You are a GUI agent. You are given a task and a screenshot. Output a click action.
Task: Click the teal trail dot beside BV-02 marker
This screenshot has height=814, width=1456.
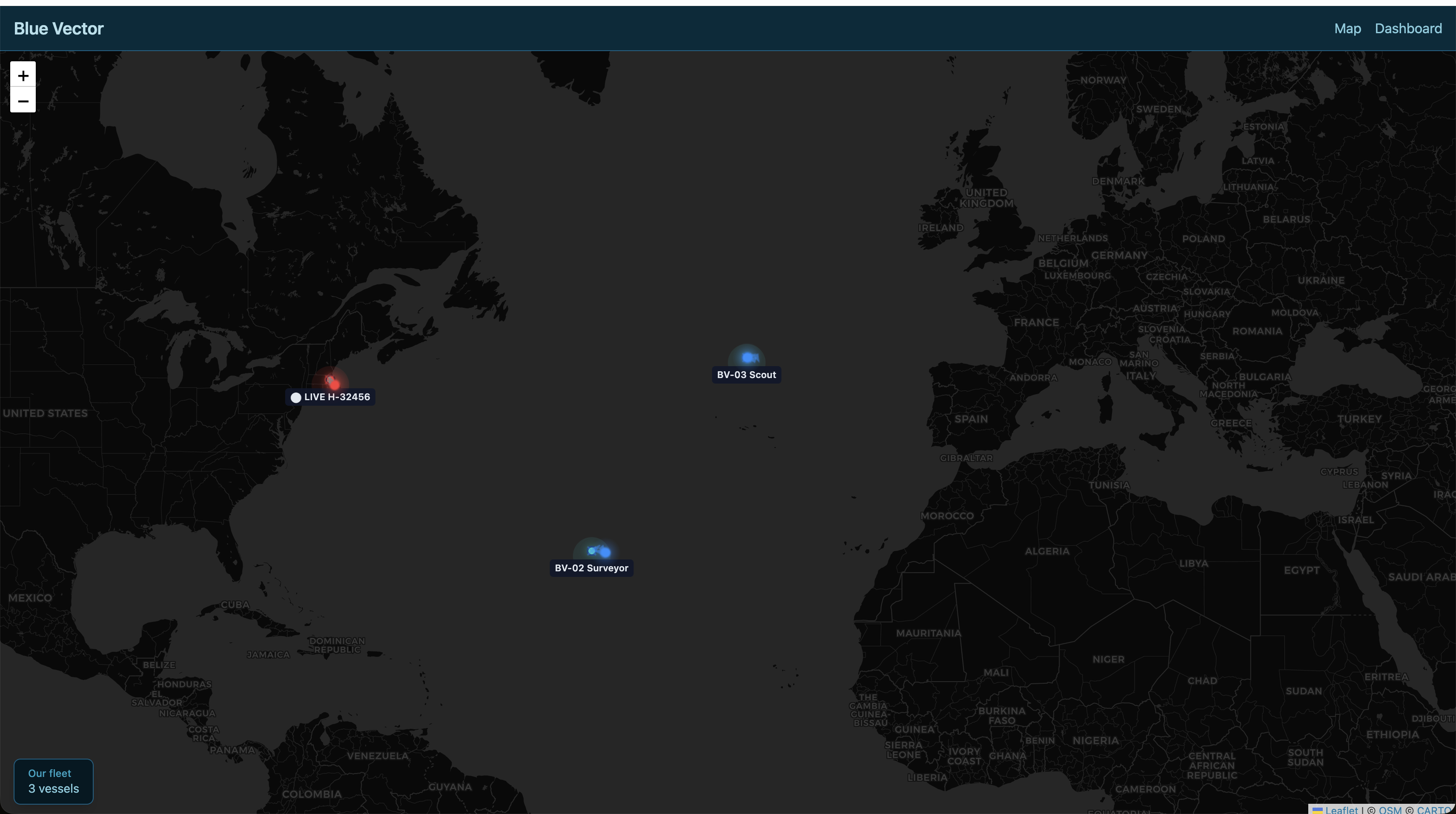(591, 550)
